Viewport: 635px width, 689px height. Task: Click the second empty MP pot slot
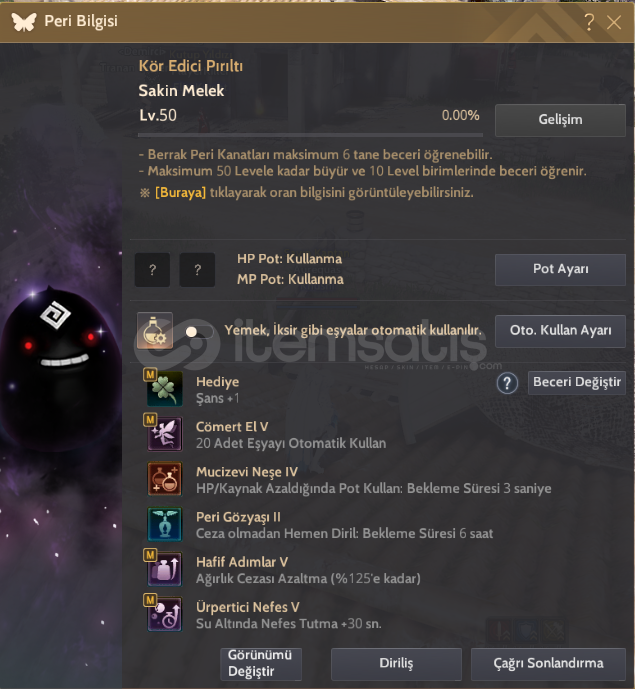pos(197,270)
